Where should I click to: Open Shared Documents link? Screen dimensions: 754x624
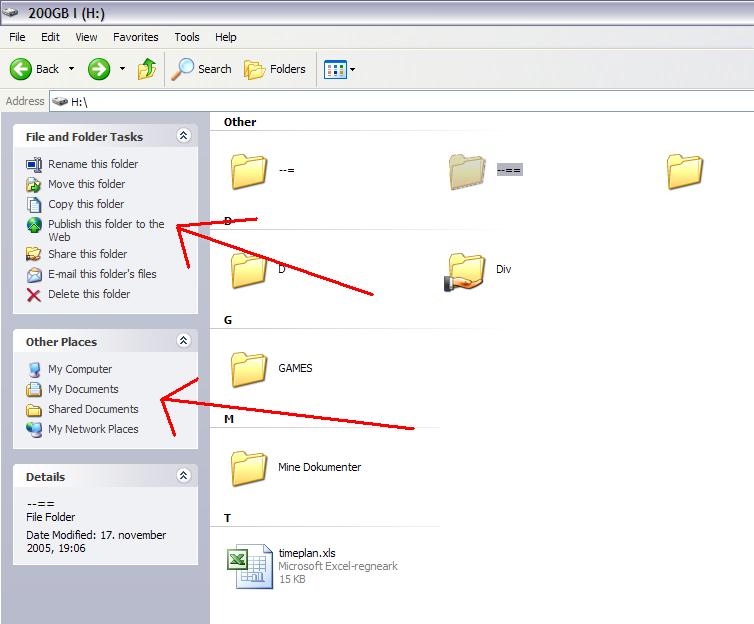click(93, 409)
